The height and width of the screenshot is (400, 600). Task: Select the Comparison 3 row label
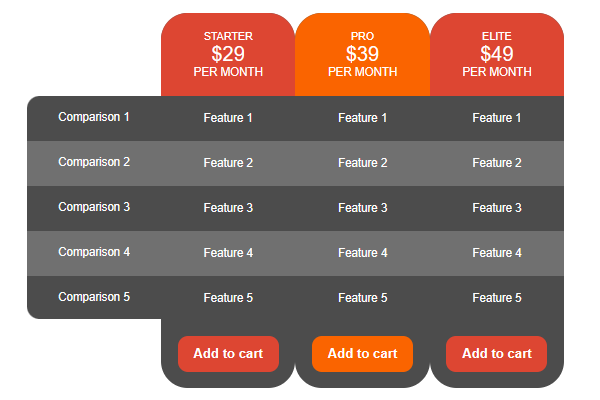(x=94, y=207)
